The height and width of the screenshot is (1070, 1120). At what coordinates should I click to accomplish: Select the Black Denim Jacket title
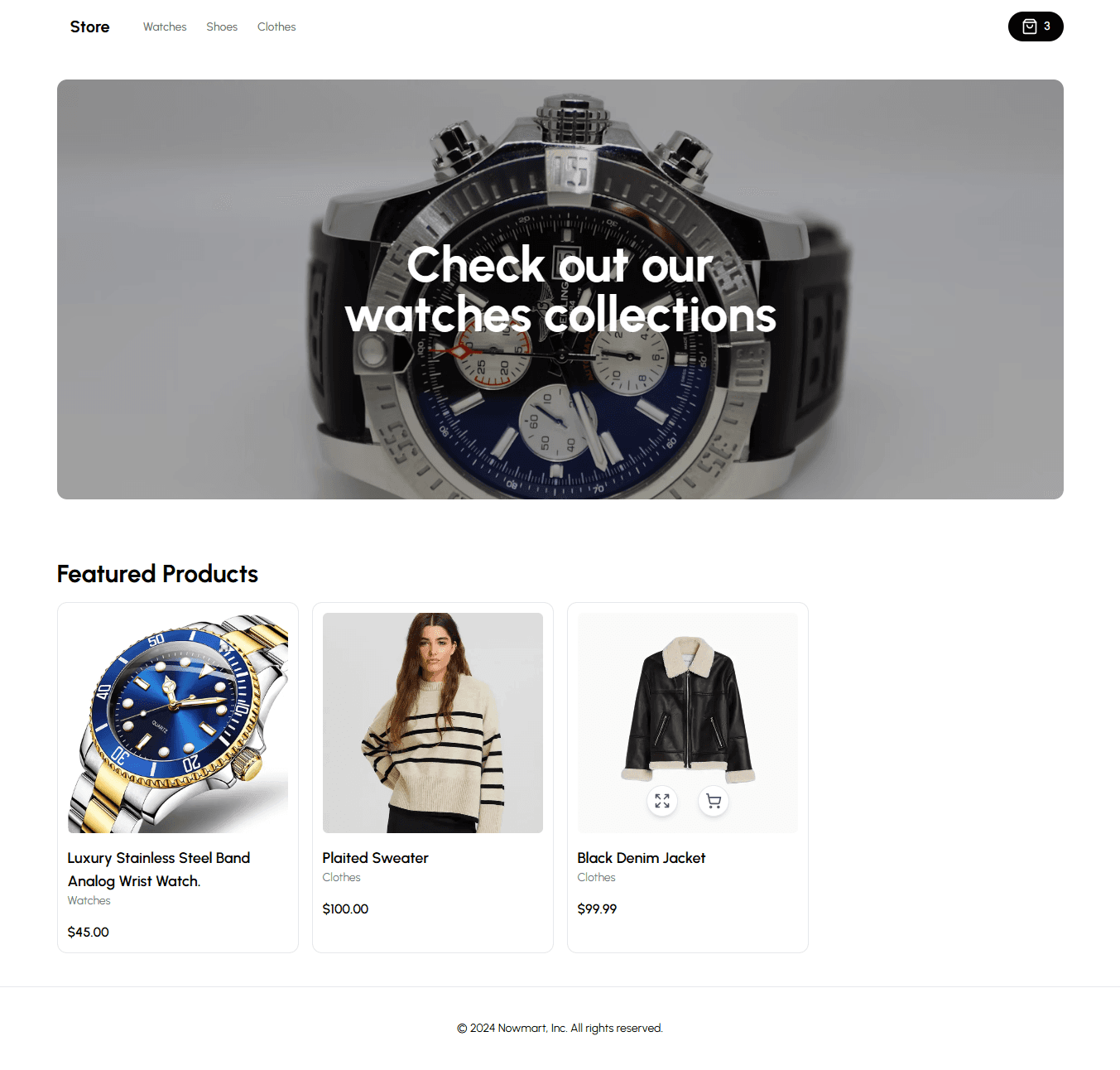point(642,858)
